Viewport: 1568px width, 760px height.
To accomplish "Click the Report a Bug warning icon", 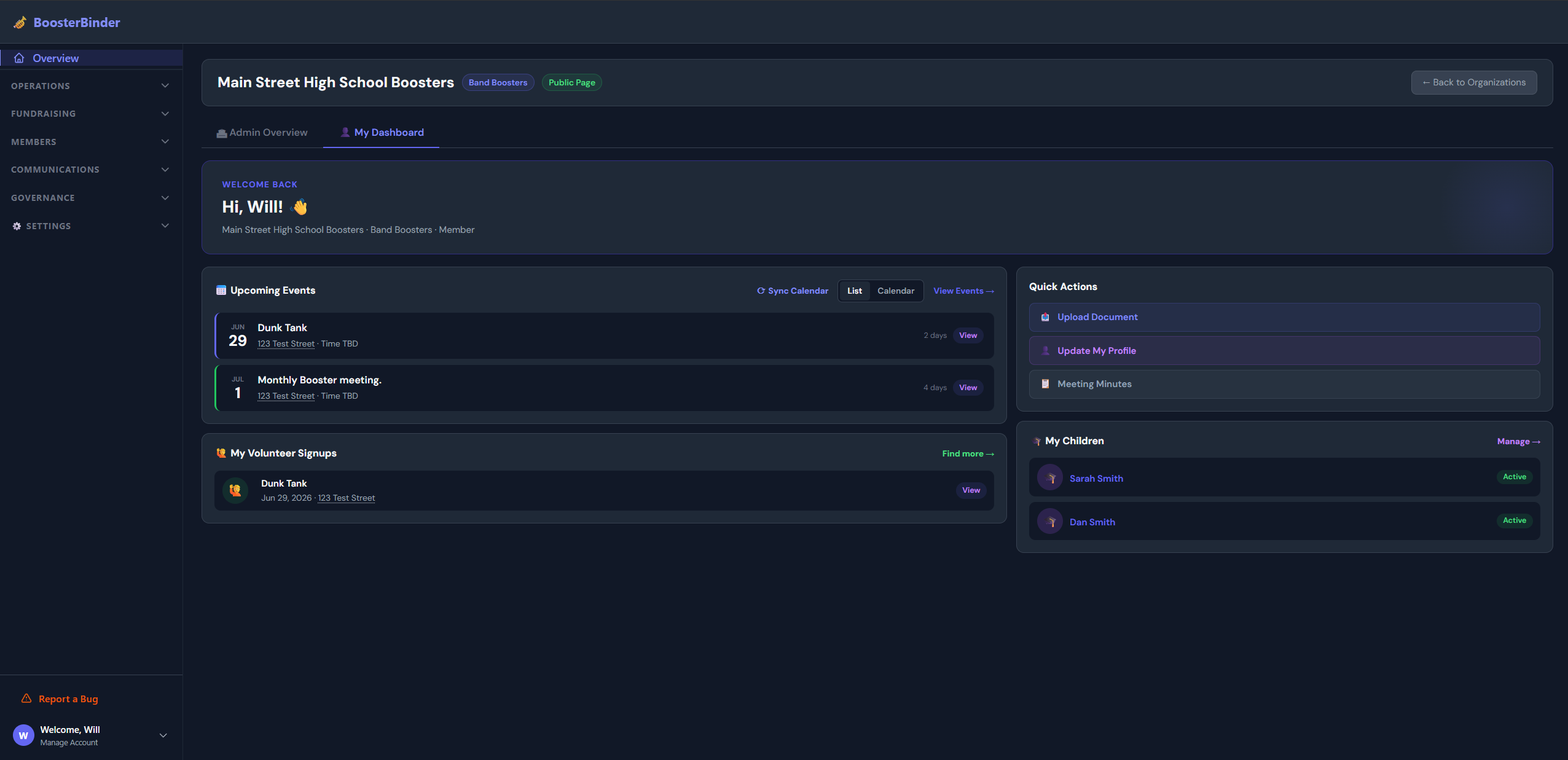I will tap(26, 699).
